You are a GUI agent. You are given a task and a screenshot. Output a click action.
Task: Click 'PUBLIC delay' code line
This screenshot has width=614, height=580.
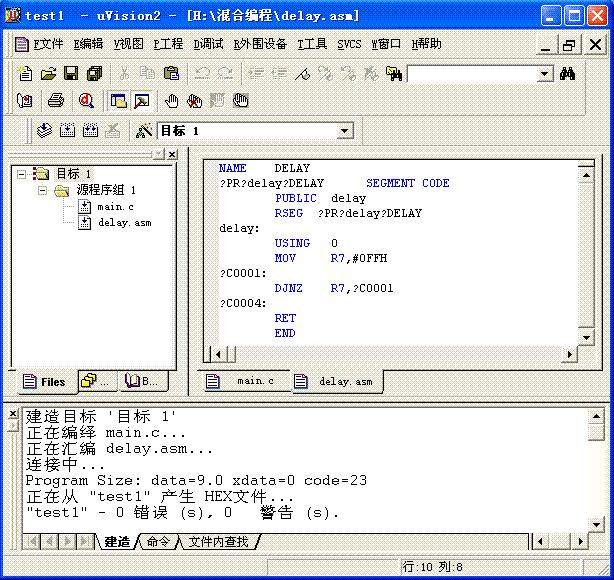(x=320, y=199)
